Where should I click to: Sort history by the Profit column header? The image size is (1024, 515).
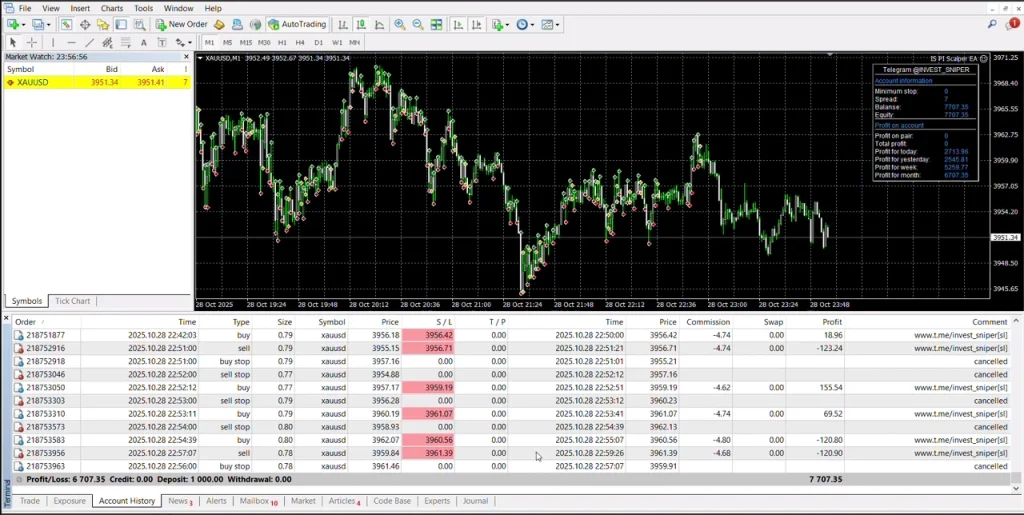pyautogui.click(x=831, y=322)
